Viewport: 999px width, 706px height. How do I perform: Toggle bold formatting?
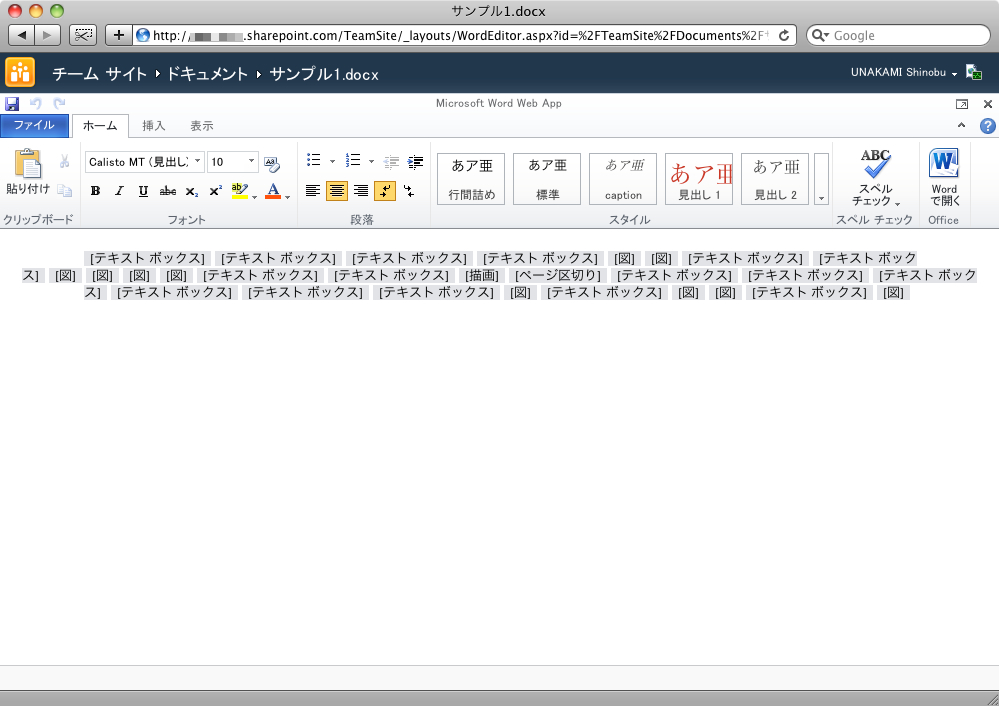click(96, 191)
